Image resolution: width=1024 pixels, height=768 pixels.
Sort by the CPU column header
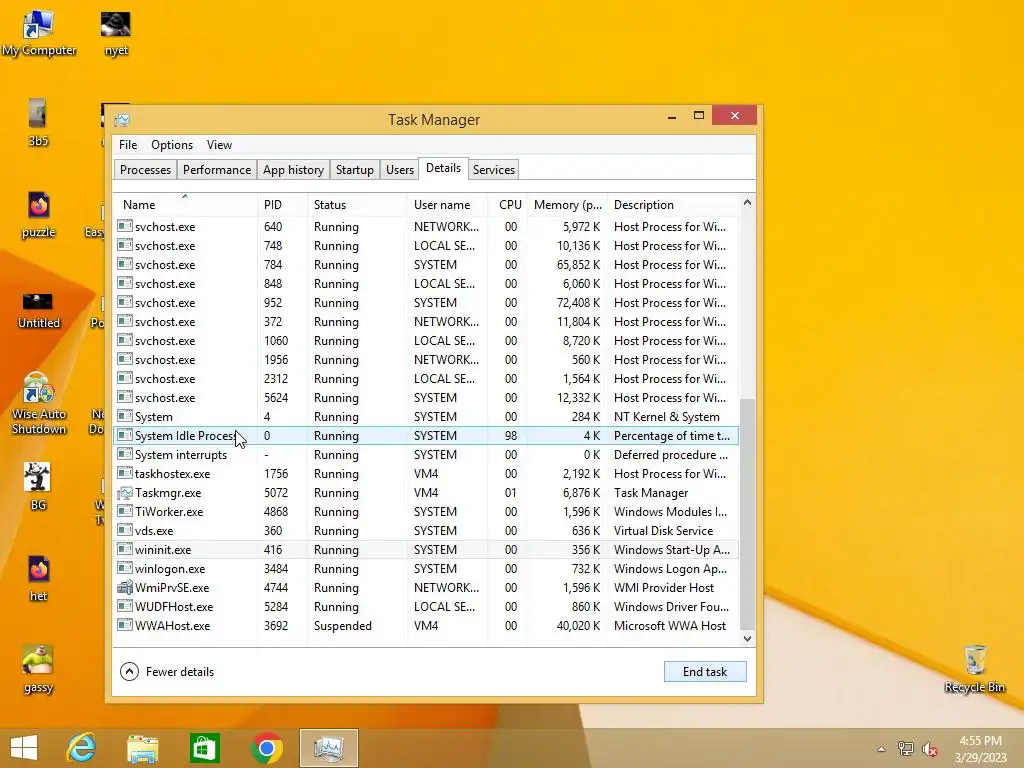click(507, 204)
